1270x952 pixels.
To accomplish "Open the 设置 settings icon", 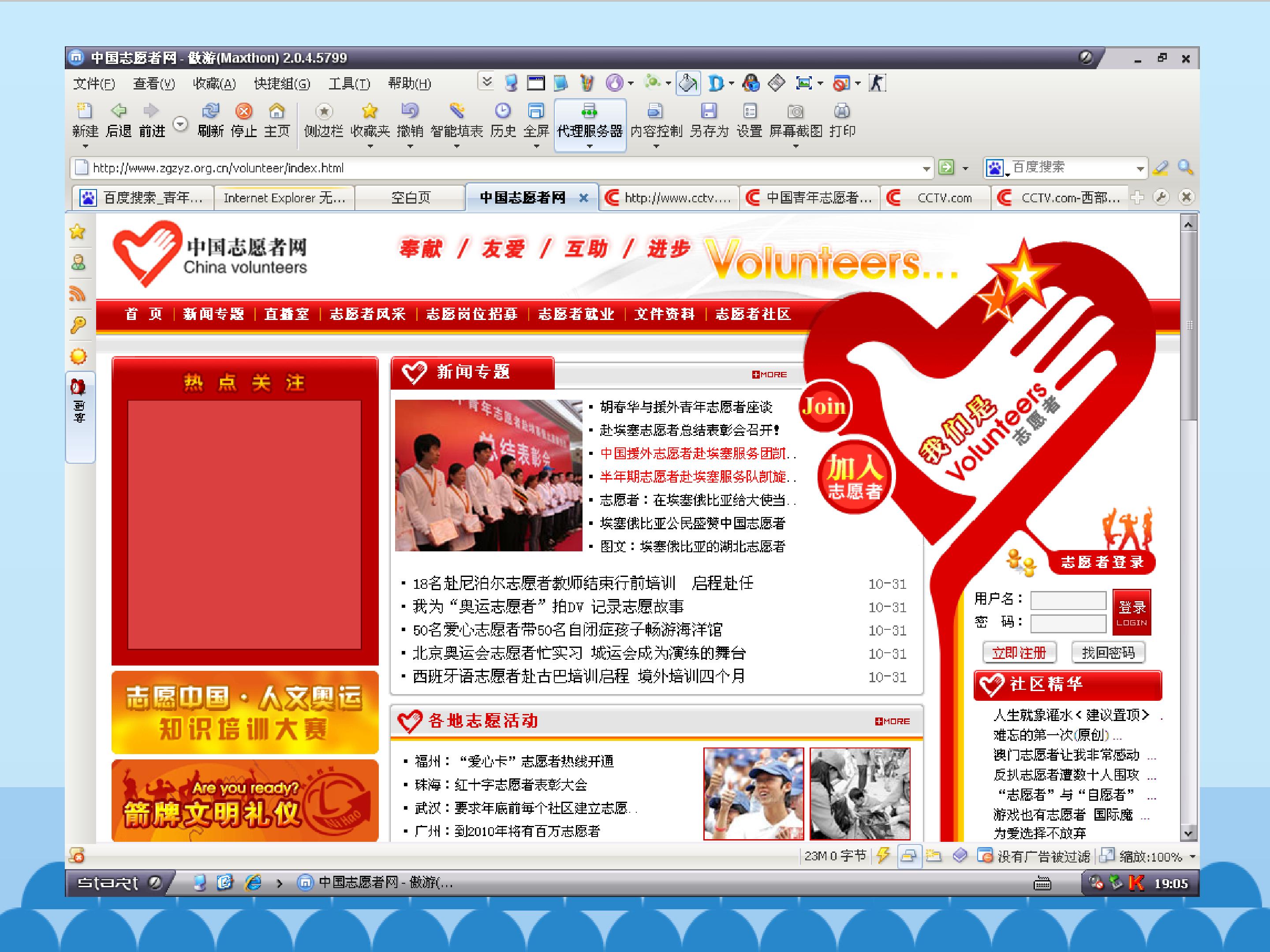I will (x=749, y=111).
